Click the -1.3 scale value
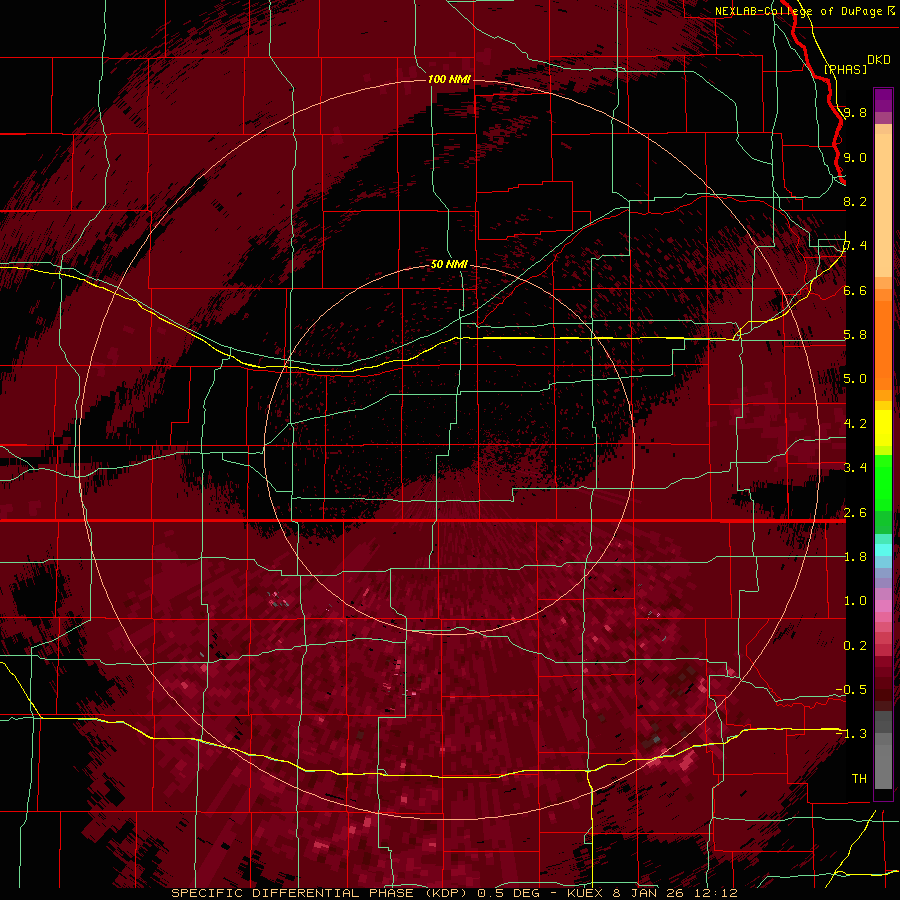This screenshot has width=900, height=900. (851, 734)
